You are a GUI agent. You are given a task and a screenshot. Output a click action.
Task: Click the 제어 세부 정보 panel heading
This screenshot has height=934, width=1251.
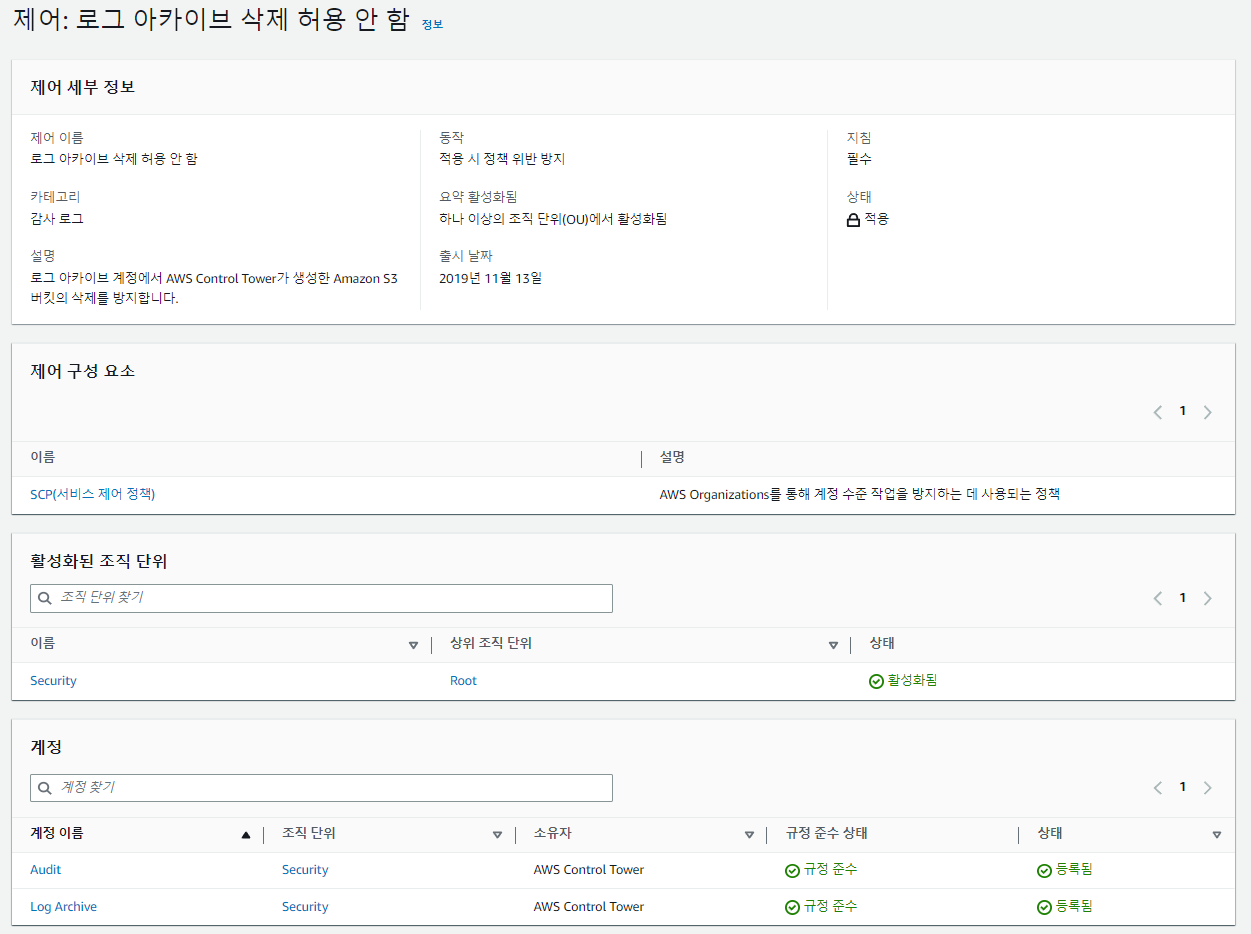[x=83, y=87]
